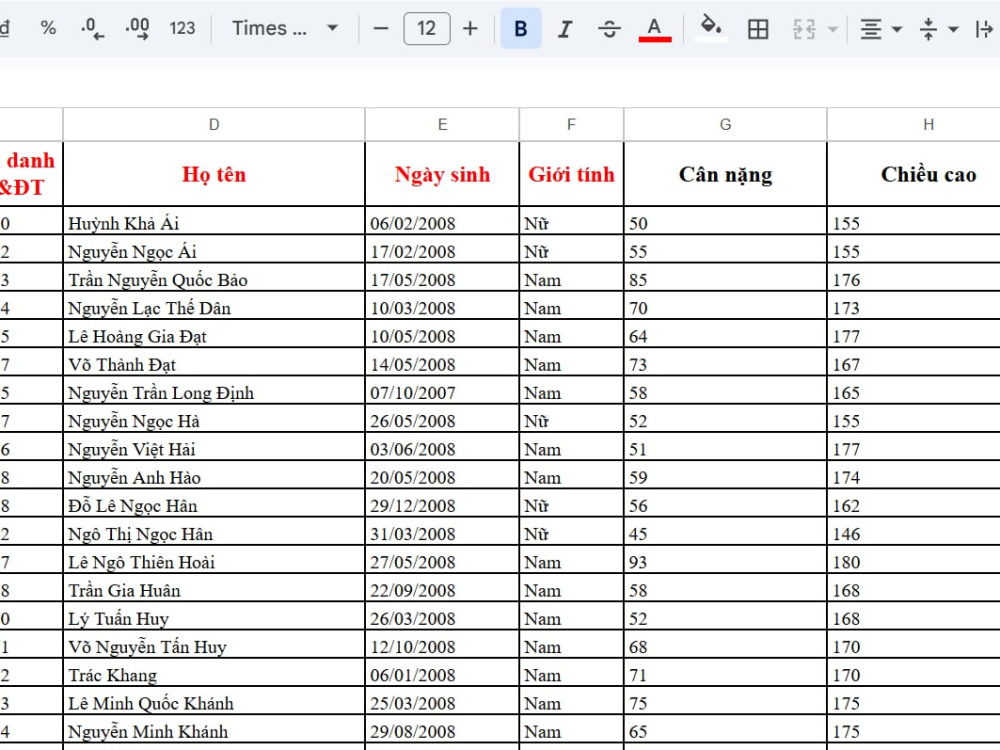Select the cell 'Nguyễn Ngọc Hà'
1000x750 pixels.
[x=214, y=418]
